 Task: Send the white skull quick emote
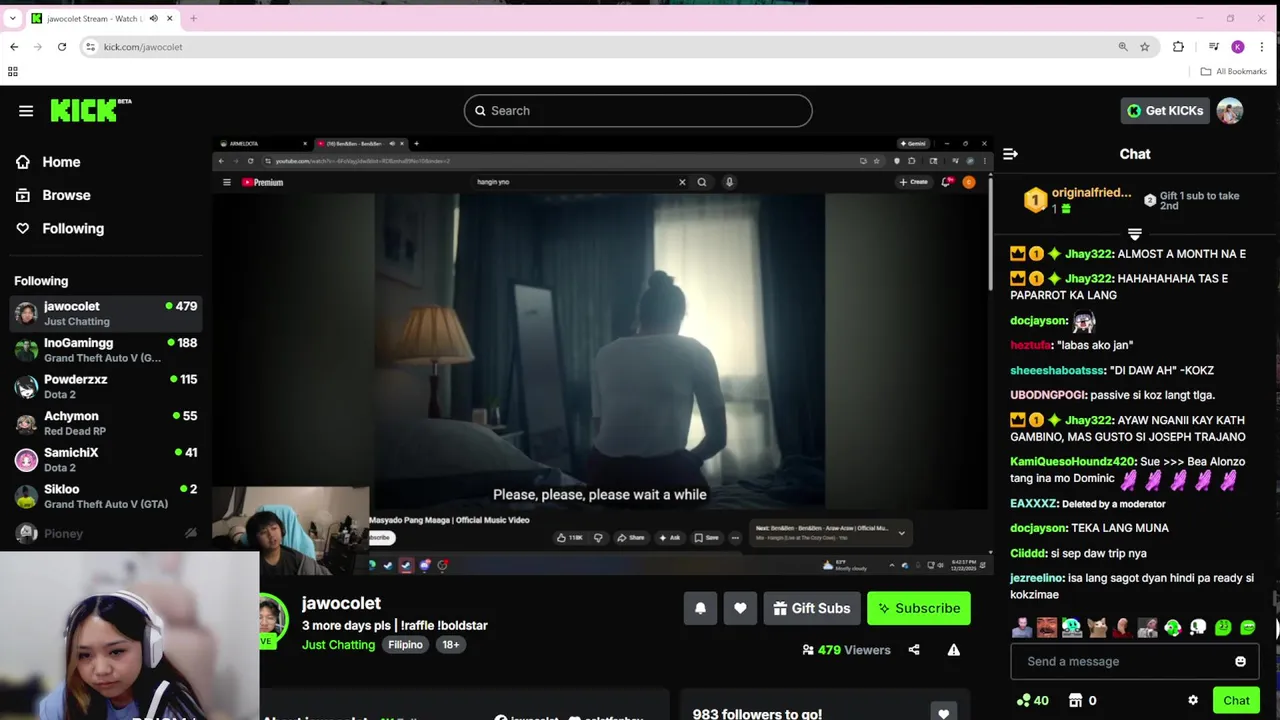tap(1197, 628)
